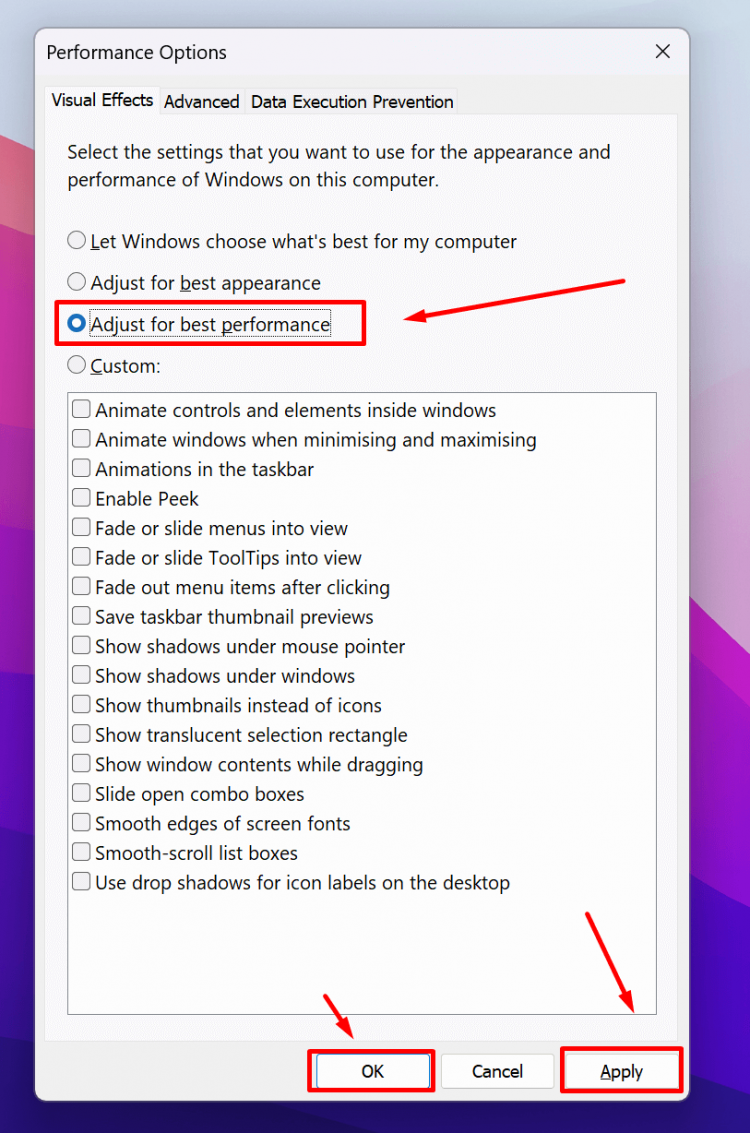Viewport: 750px width, 1133px height.
Task: Enable the Animate controls and elements inside windows checkbox
Action: [81, 409]
